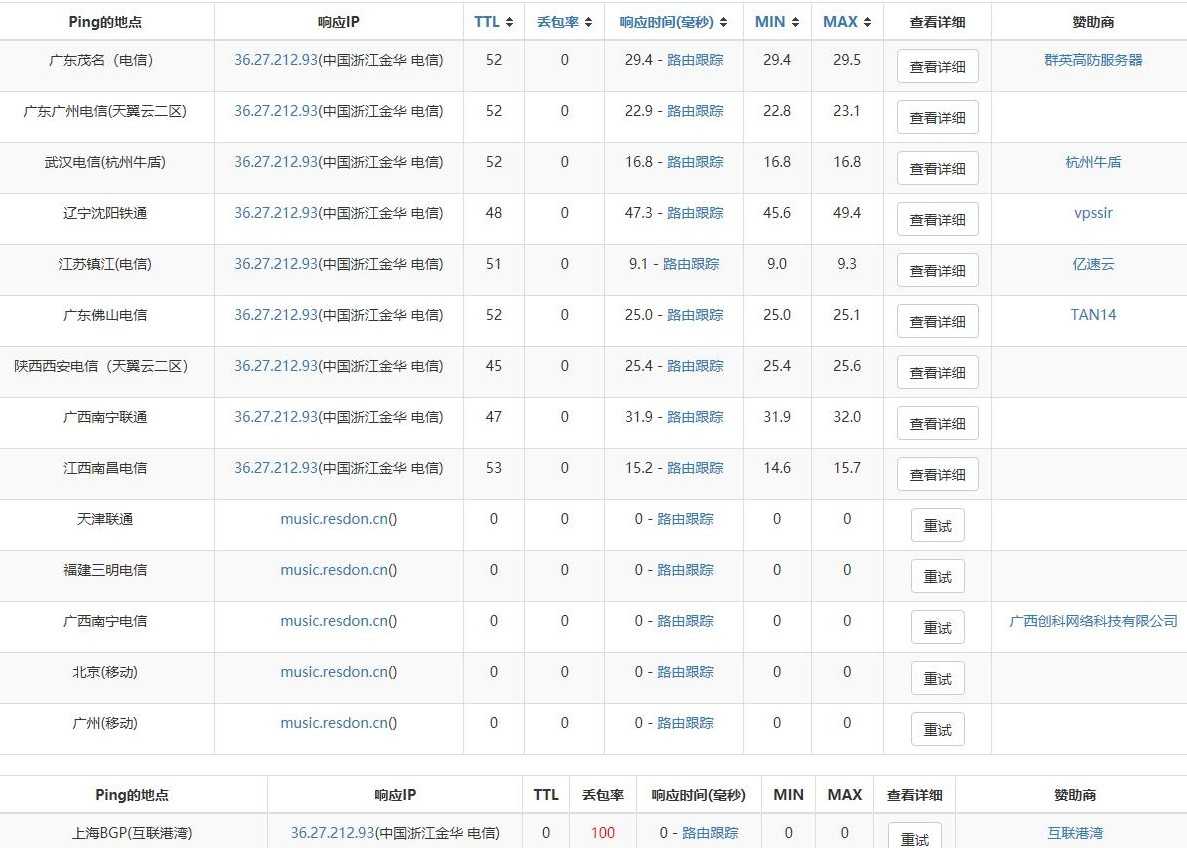
Task: Open sponsor link 亿速云
Action: (1092, 264)
